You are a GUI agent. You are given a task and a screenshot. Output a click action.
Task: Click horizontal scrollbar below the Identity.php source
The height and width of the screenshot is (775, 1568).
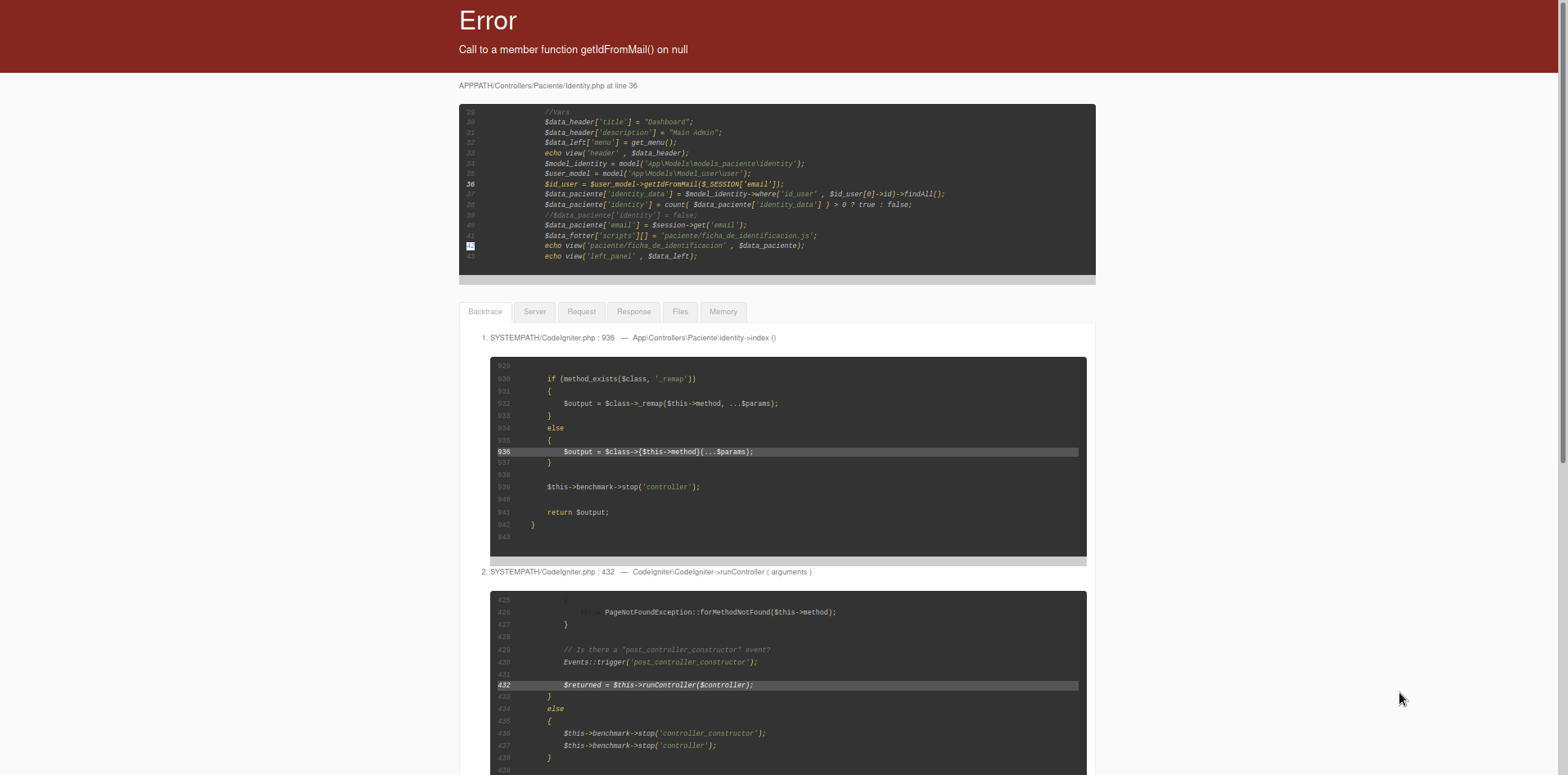777,280
